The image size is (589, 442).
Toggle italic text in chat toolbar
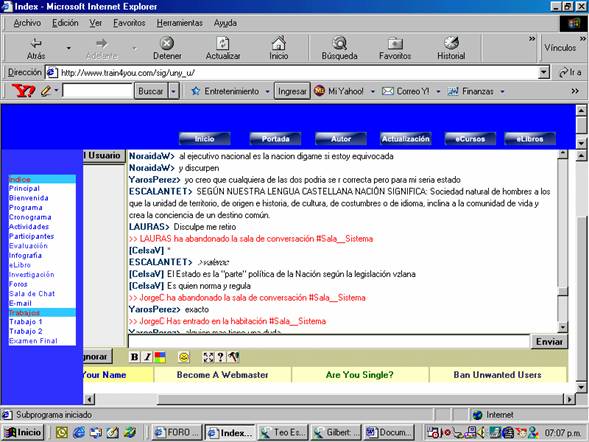click(147, 357)
